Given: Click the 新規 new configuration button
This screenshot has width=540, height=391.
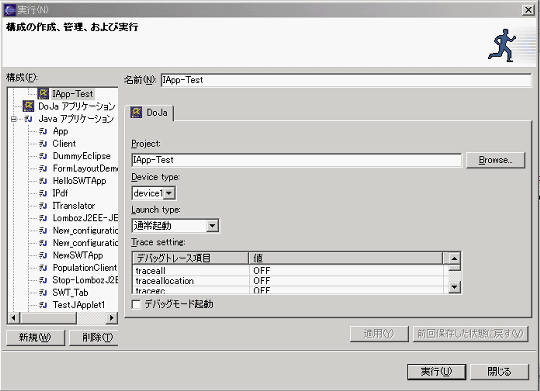Looking at the screenshot, I should pyautogui.click(x=35, y=337).
